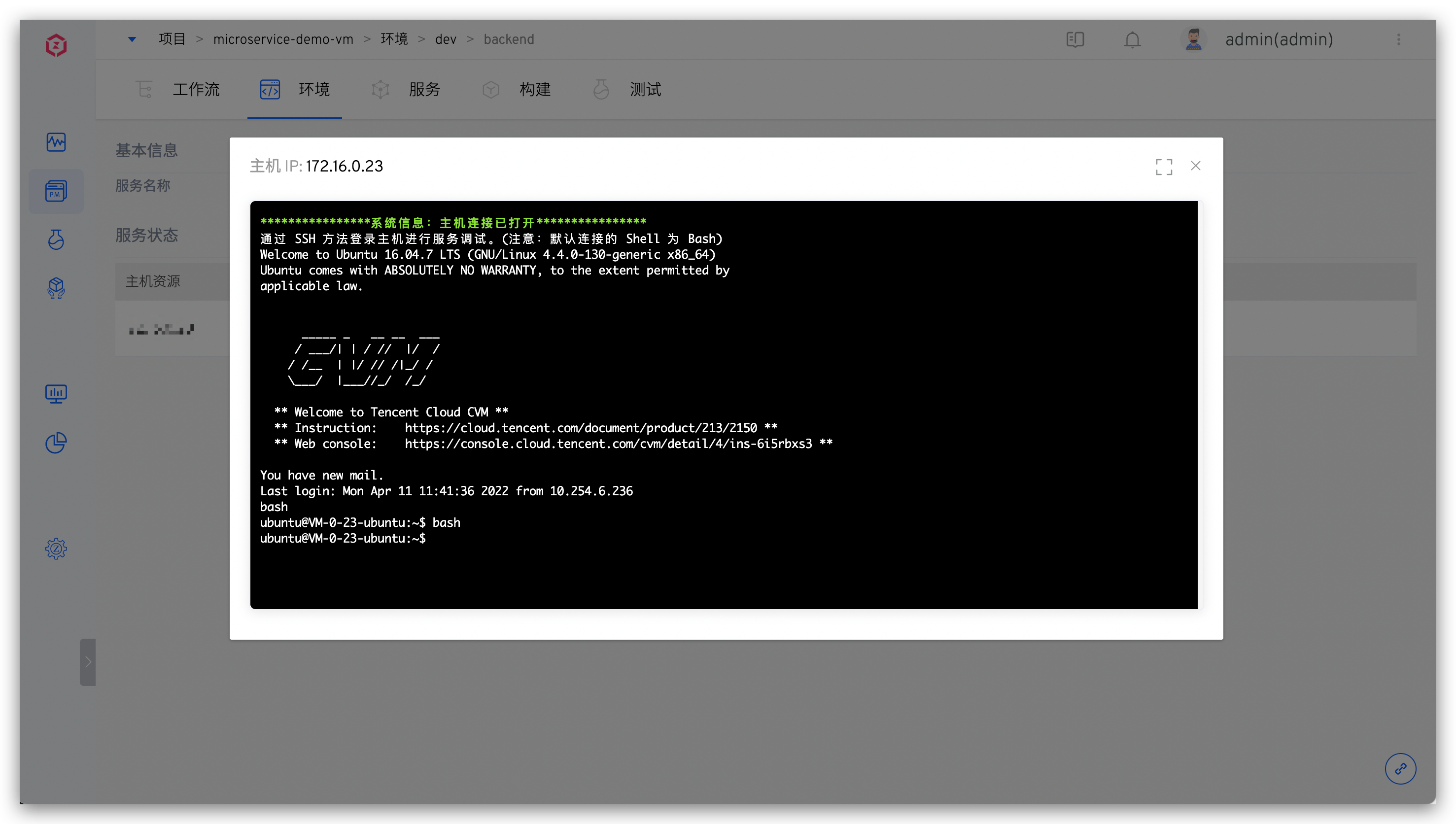Switch to the 构建 tab
Image resolution: width=1456 pixels, height=824 pixels.
534,89
